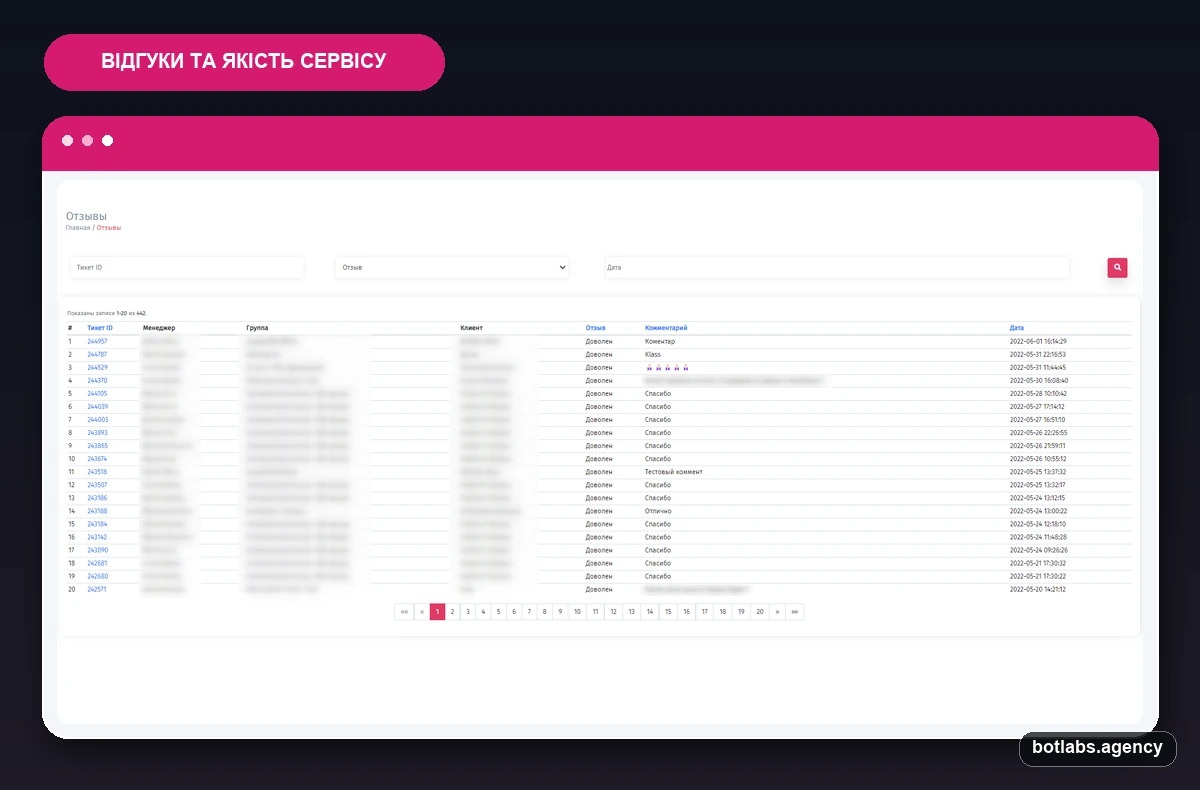Image resolution: width=1200 pixels, height=790 pixels.
Task: Go to previous page with « button
Action: [422, 611]
